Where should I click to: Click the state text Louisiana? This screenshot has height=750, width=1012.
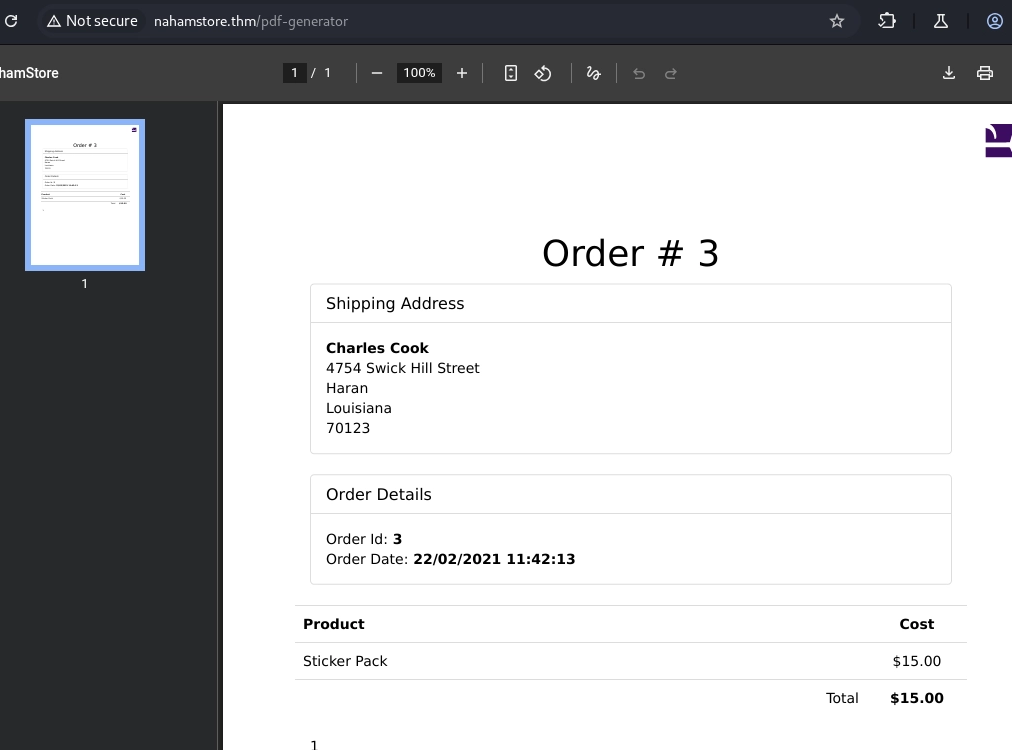click(359, 408)
